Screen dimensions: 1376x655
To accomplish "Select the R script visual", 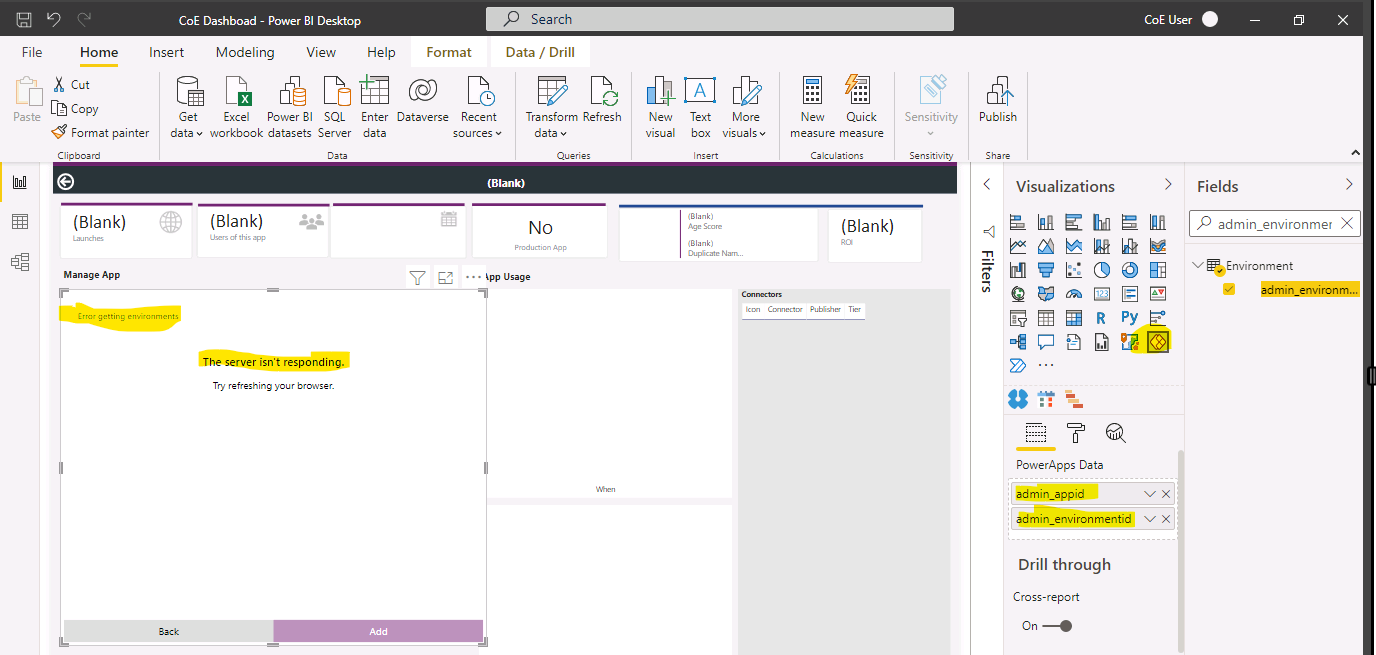I will coord(1101,317).
